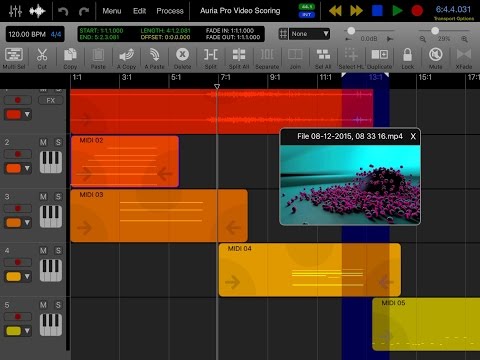480x360 pixels.
Task: Open the Edit menu
Action: (139, 11)
